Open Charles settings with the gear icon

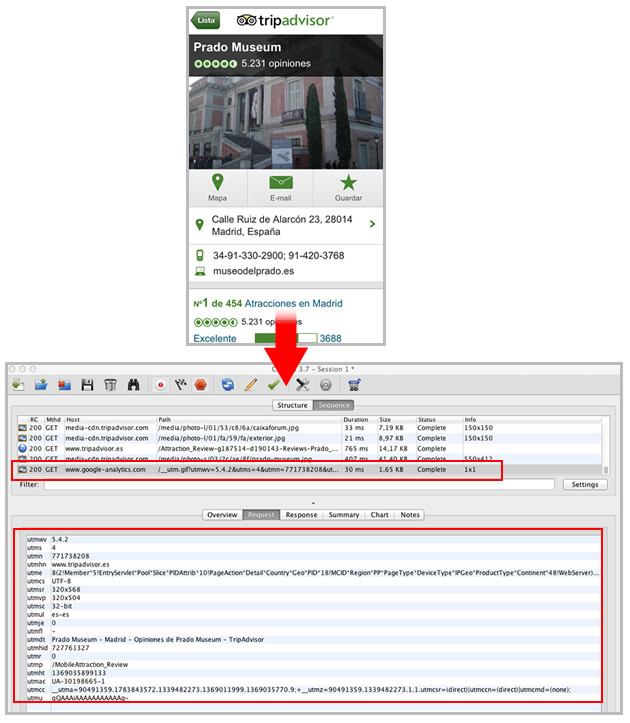tap(326, 385)
